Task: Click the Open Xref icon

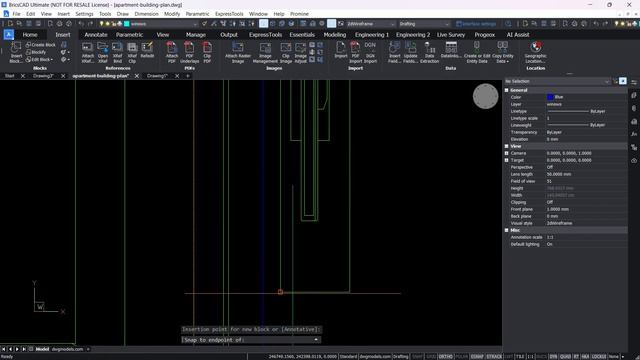Action: [102, 52]
